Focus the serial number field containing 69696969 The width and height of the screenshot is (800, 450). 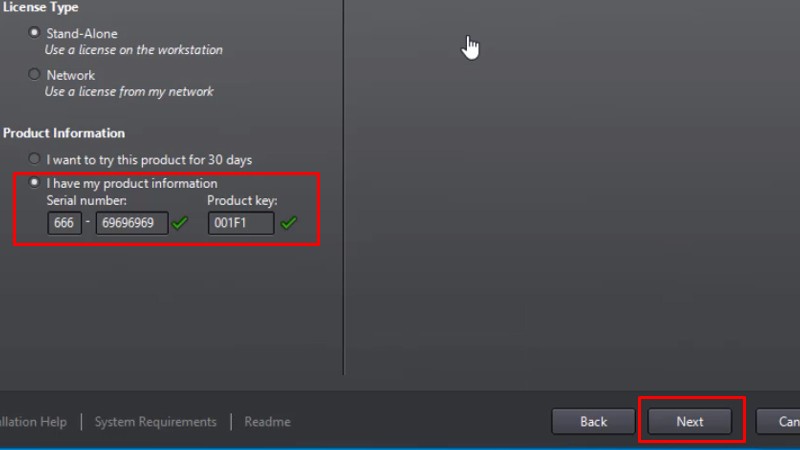click(x=131, y=223)
